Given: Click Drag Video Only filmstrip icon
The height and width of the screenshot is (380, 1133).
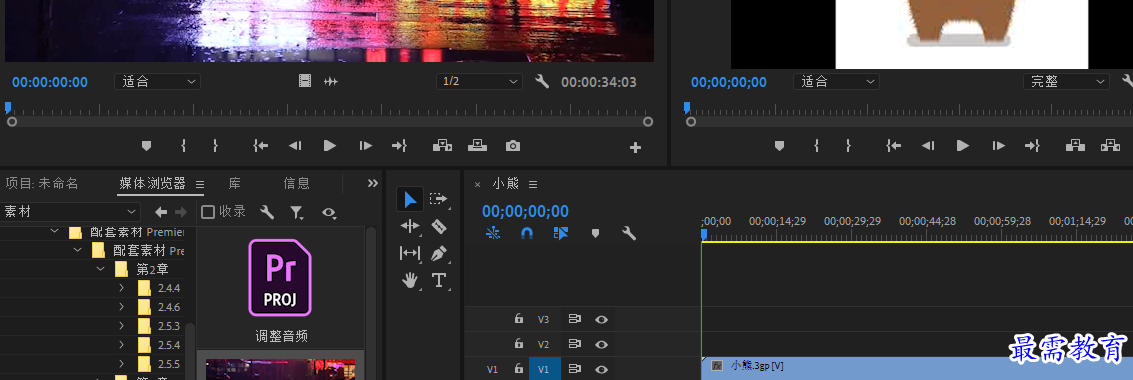Looking at the screenshot, I should 305,82.
